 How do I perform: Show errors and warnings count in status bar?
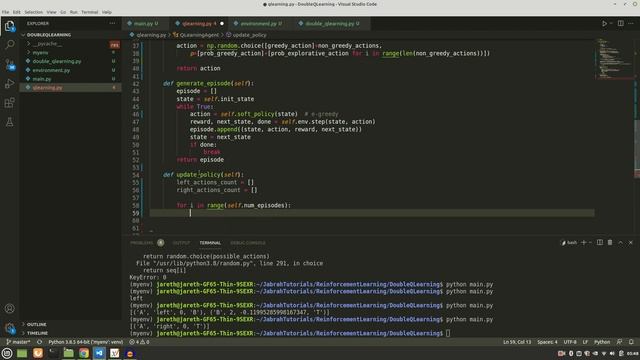click(x=139, y=342)
